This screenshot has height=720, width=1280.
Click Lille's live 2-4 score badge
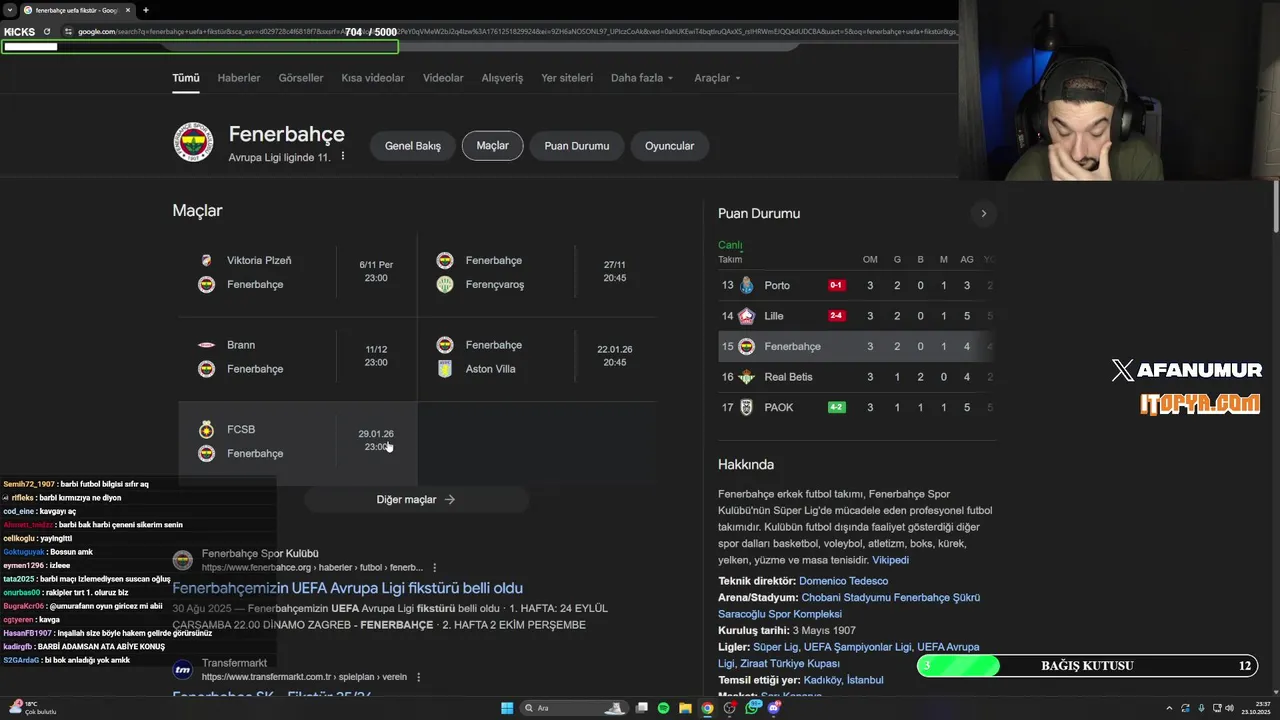837,316
